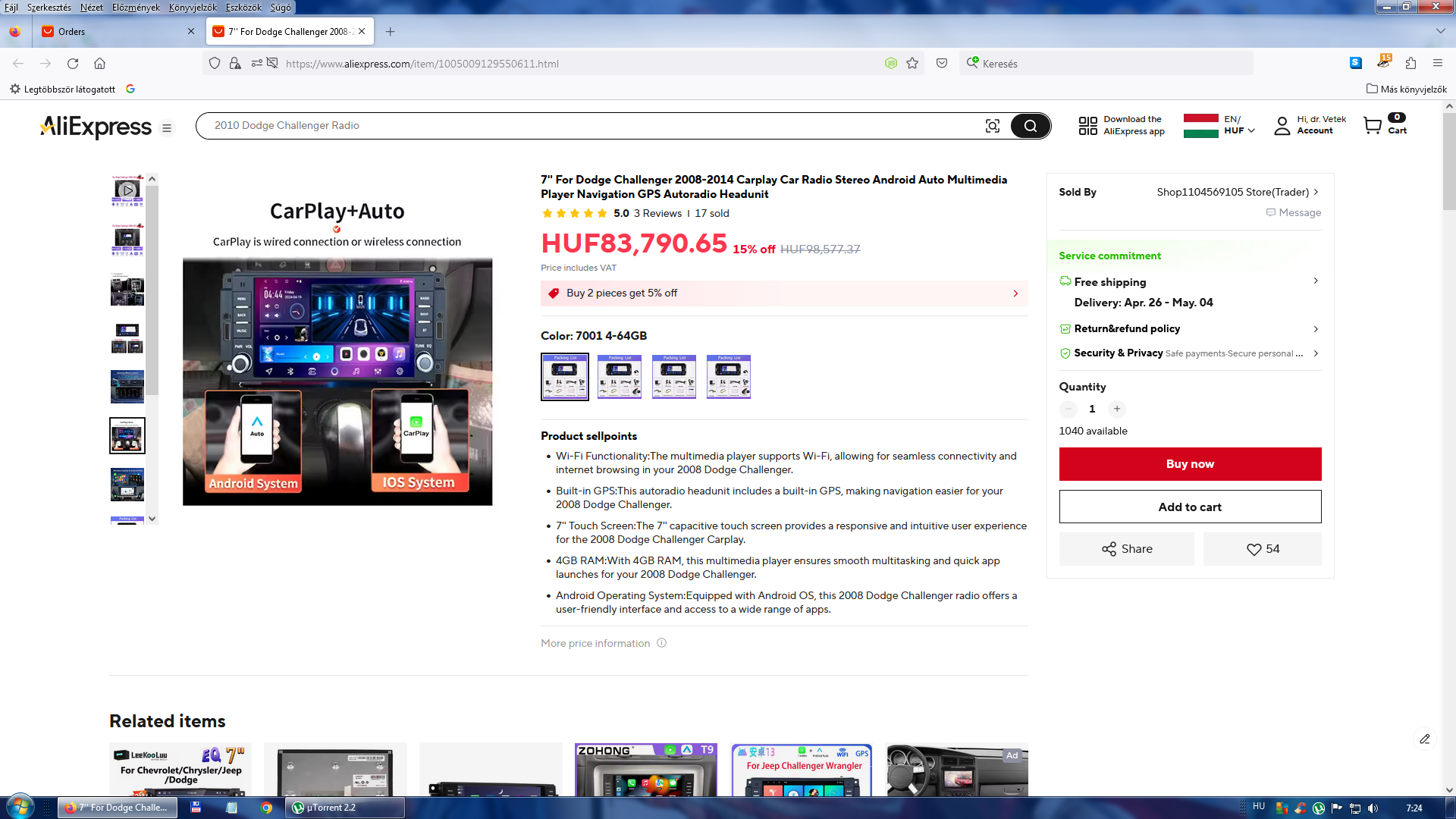1456x819 pixels.
Task: Open Firefox extensions puzzle icon
Action: point(1410,64)
